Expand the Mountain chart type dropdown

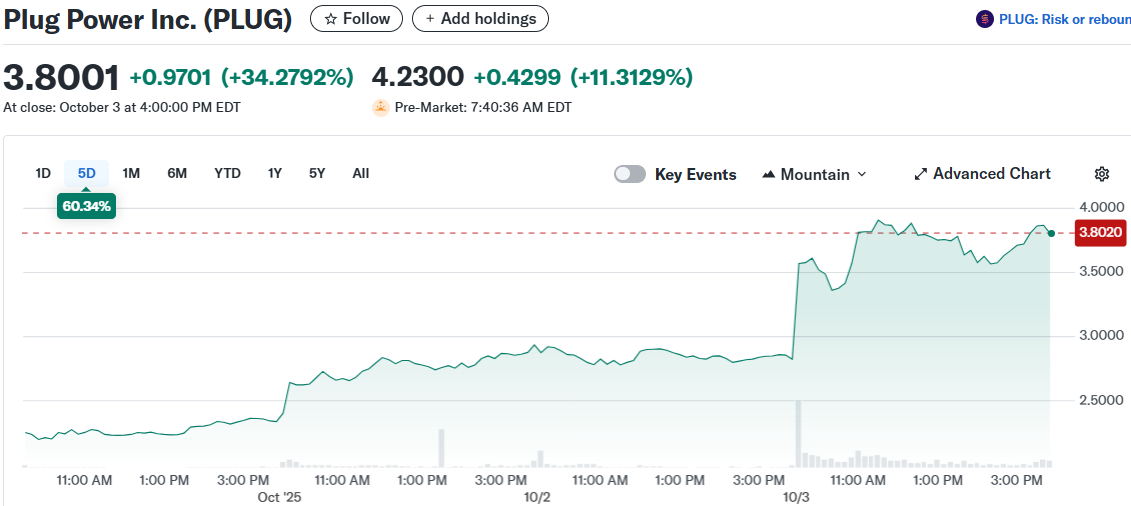(x=862, y=174)
